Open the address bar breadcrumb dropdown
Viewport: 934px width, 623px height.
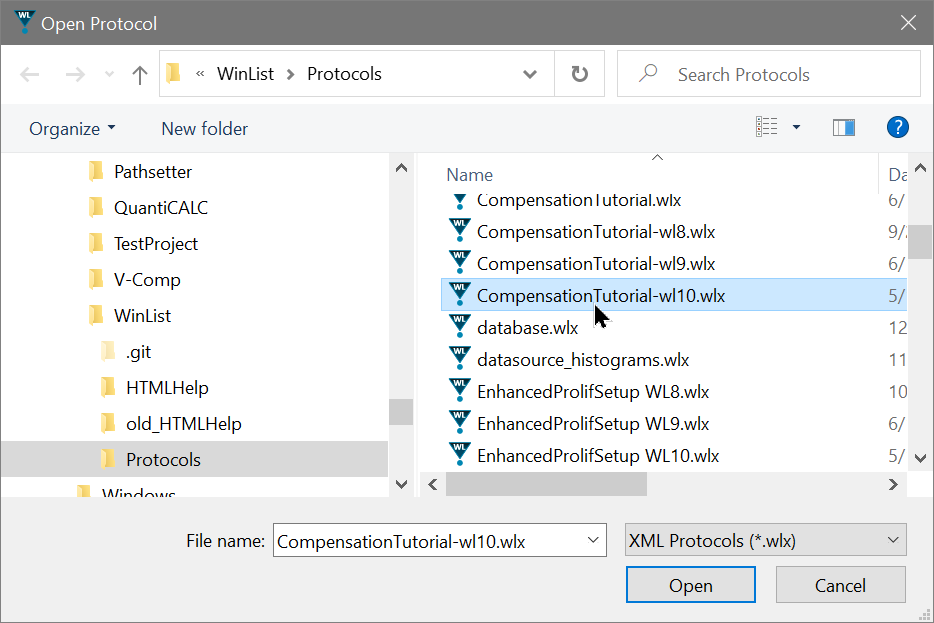pyautogui.click(x=530, y=73)
